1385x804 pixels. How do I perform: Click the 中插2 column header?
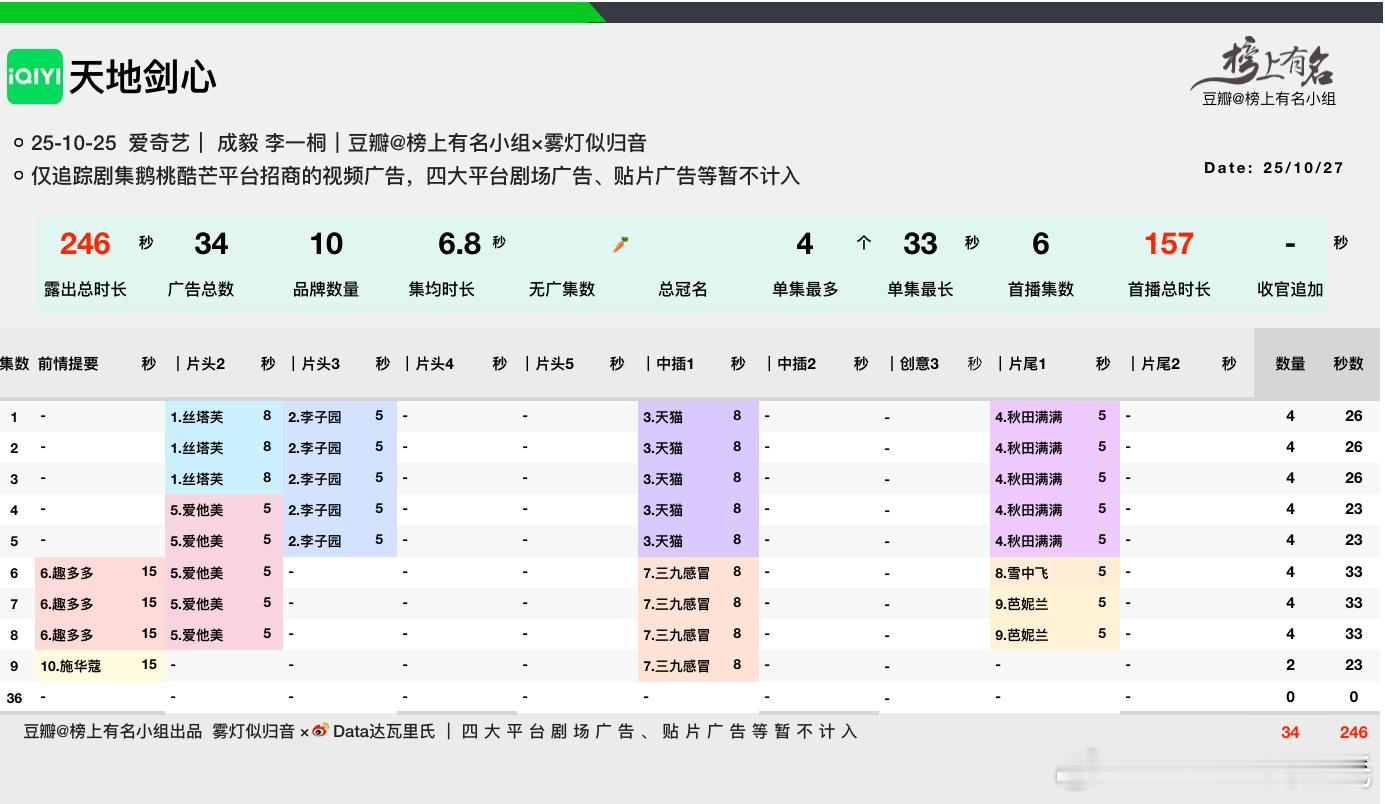pyautogui.click(x=797, y=364)
